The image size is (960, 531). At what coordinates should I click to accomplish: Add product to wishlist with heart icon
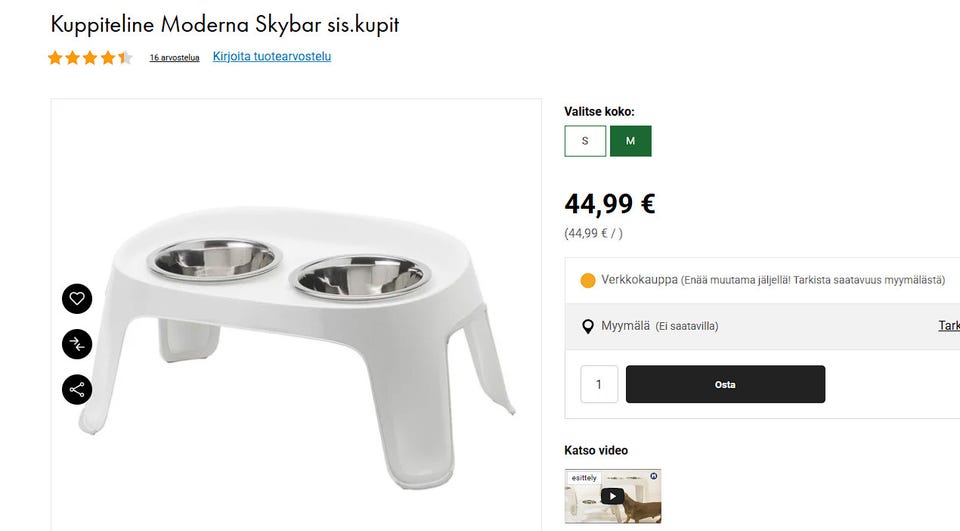(77, 298)
